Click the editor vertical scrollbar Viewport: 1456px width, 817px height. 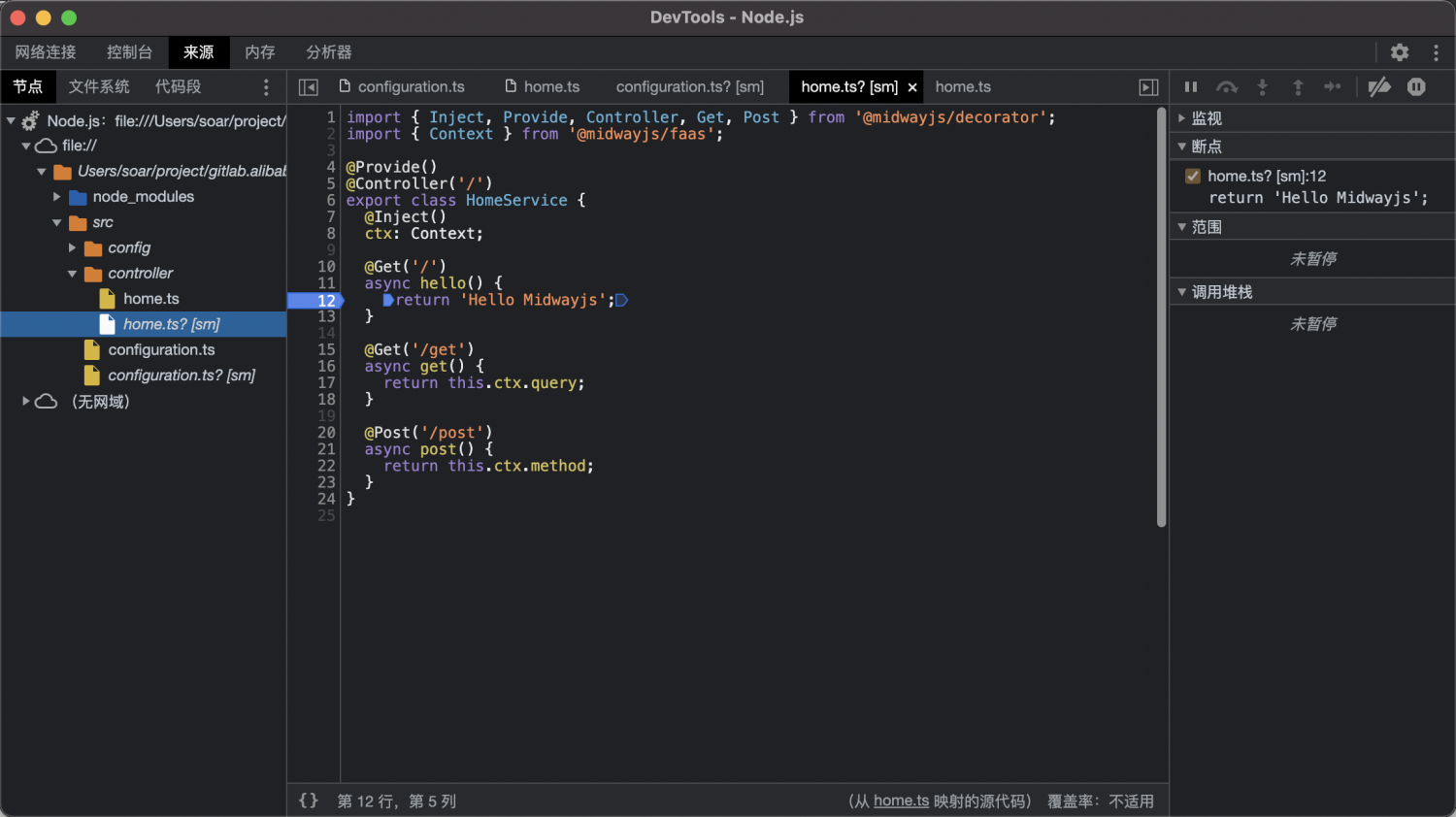point(1161,317)
